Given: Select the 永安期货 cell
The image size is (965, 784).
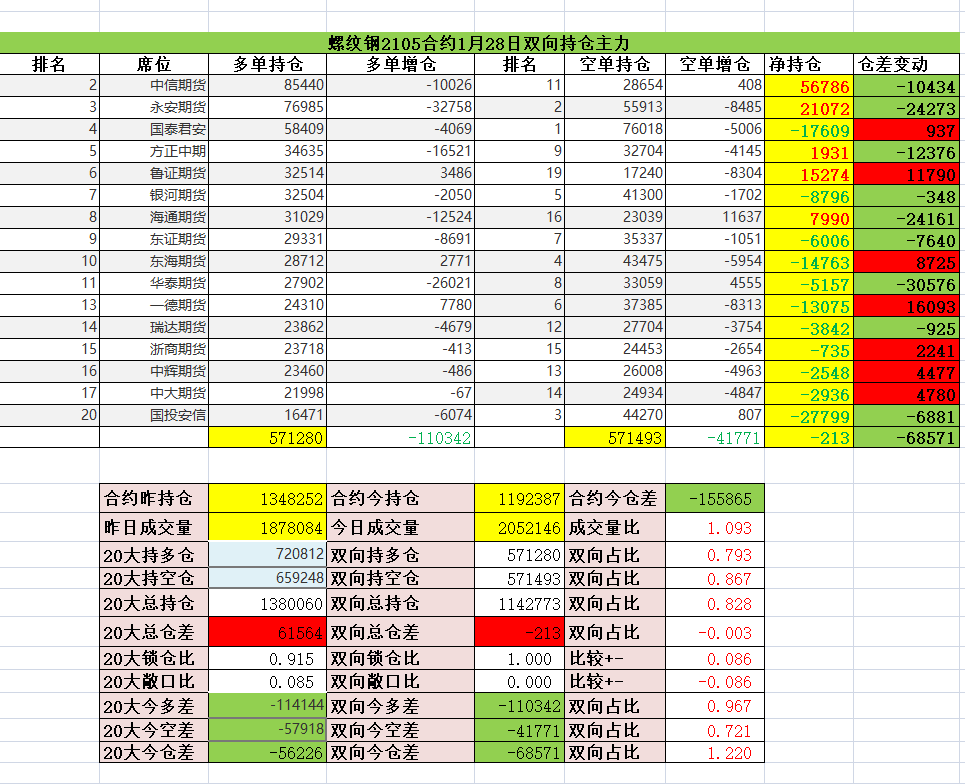Looking at the screenshot, I should pyautogui.click(x=154, y=107).
